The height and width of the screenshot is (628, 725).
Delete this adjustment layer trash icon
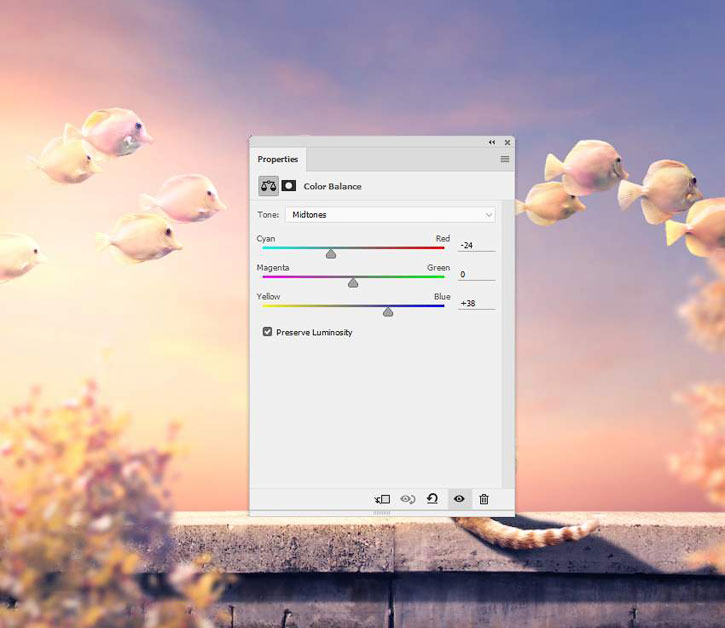coord(484,499)
